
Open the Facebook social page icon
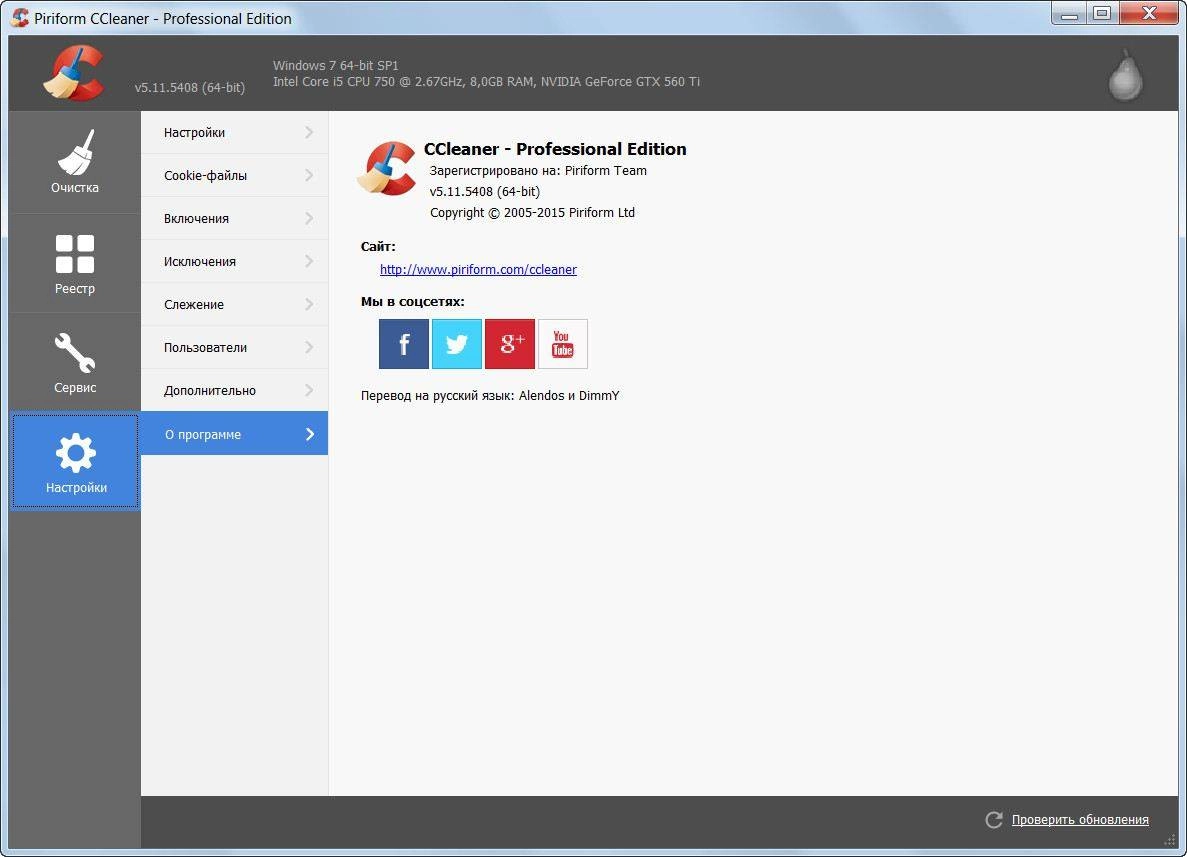(403, 344)
